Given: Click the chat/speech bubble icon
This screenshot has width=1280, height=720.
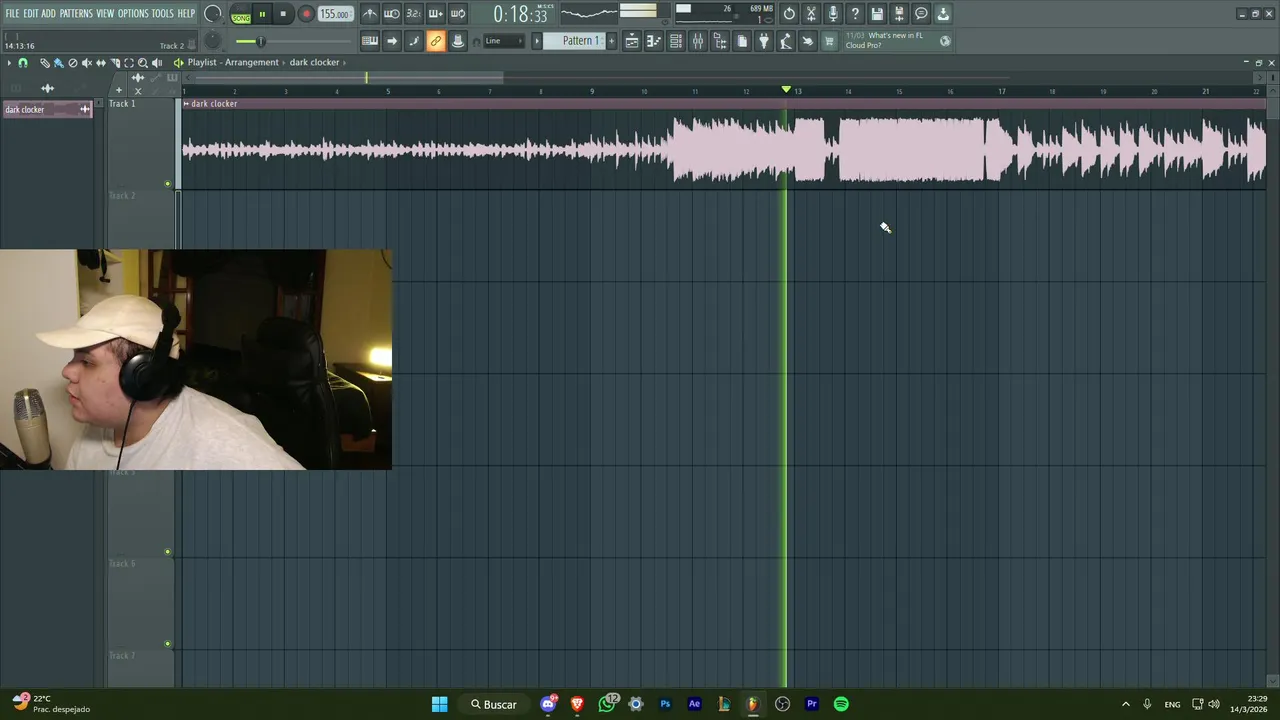Looking at the screenshot, I should 921,14.
